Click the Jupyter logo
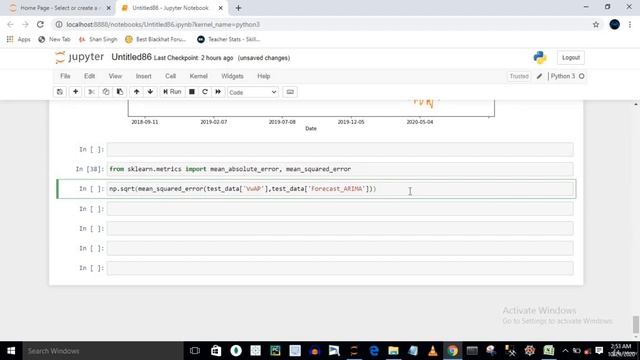Viewport: 640px width, 360px height. point(80,57)
